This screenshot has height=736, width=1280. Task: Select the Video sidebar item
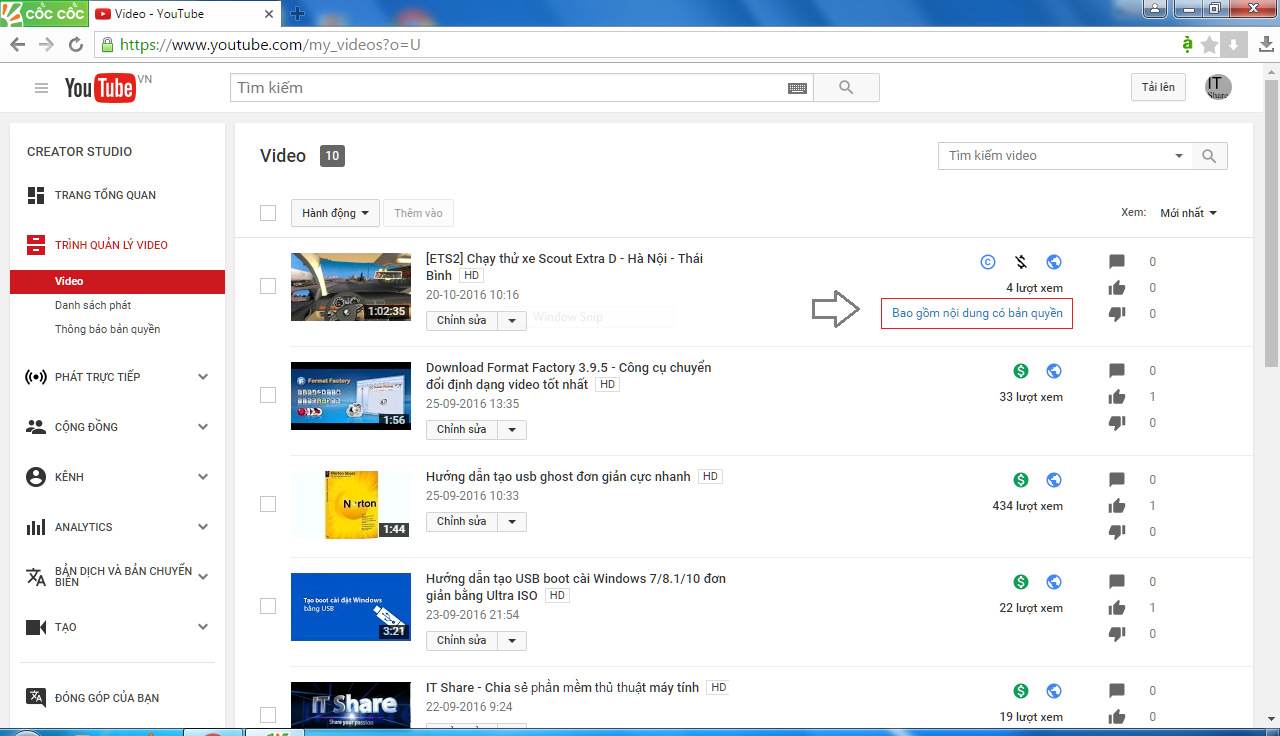(x=117, y=282)
